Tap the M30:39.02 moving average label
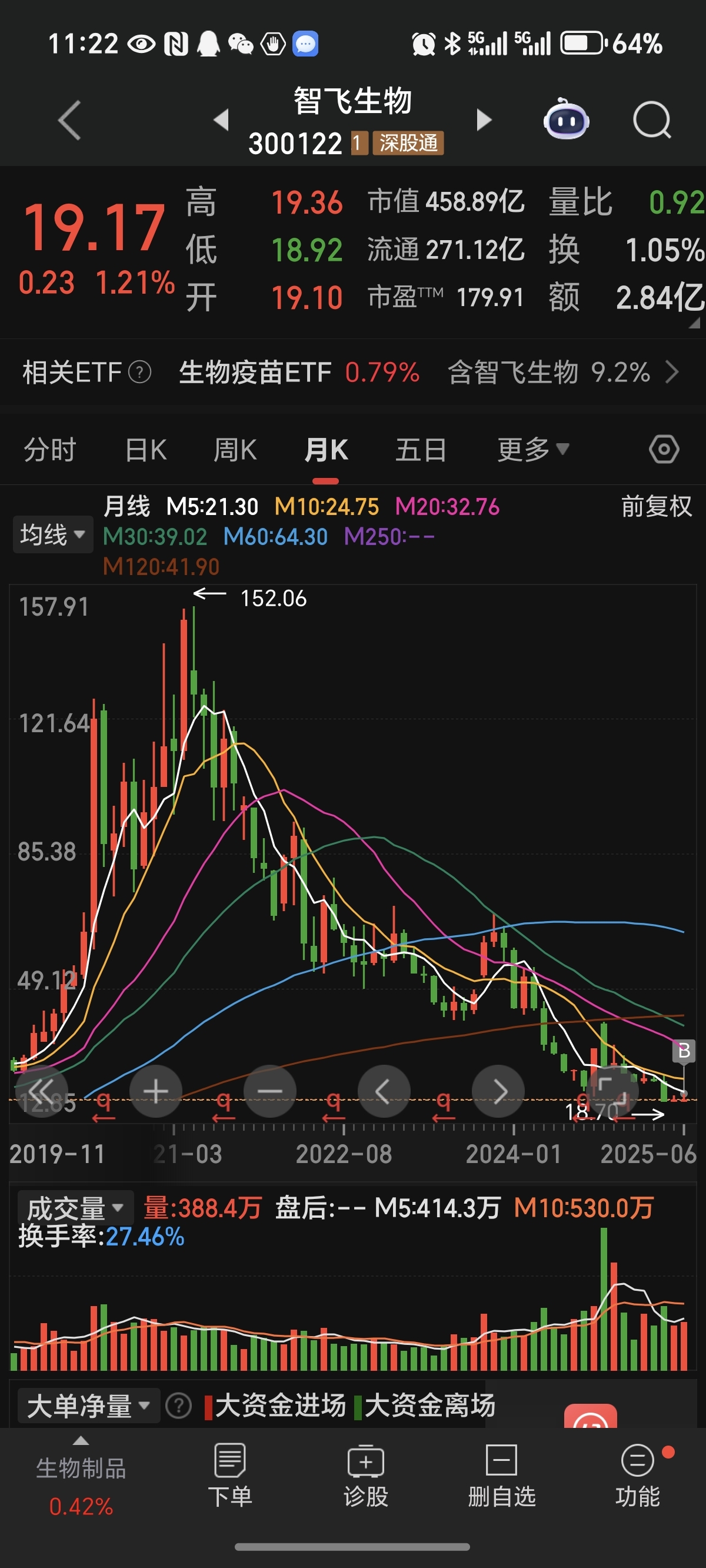Screen dimensions: 706x1568 pyautogui.click(x=155, y=536)
